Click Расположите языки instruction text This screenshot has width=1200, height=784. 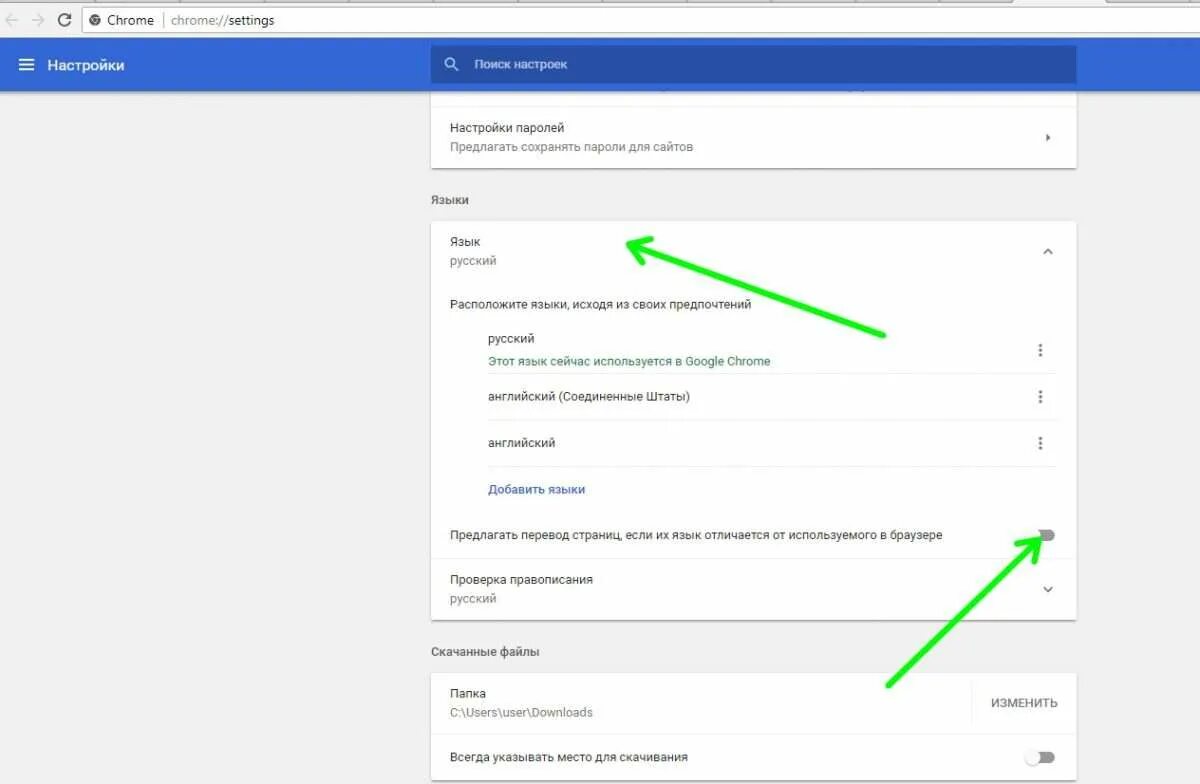(600, 304)
